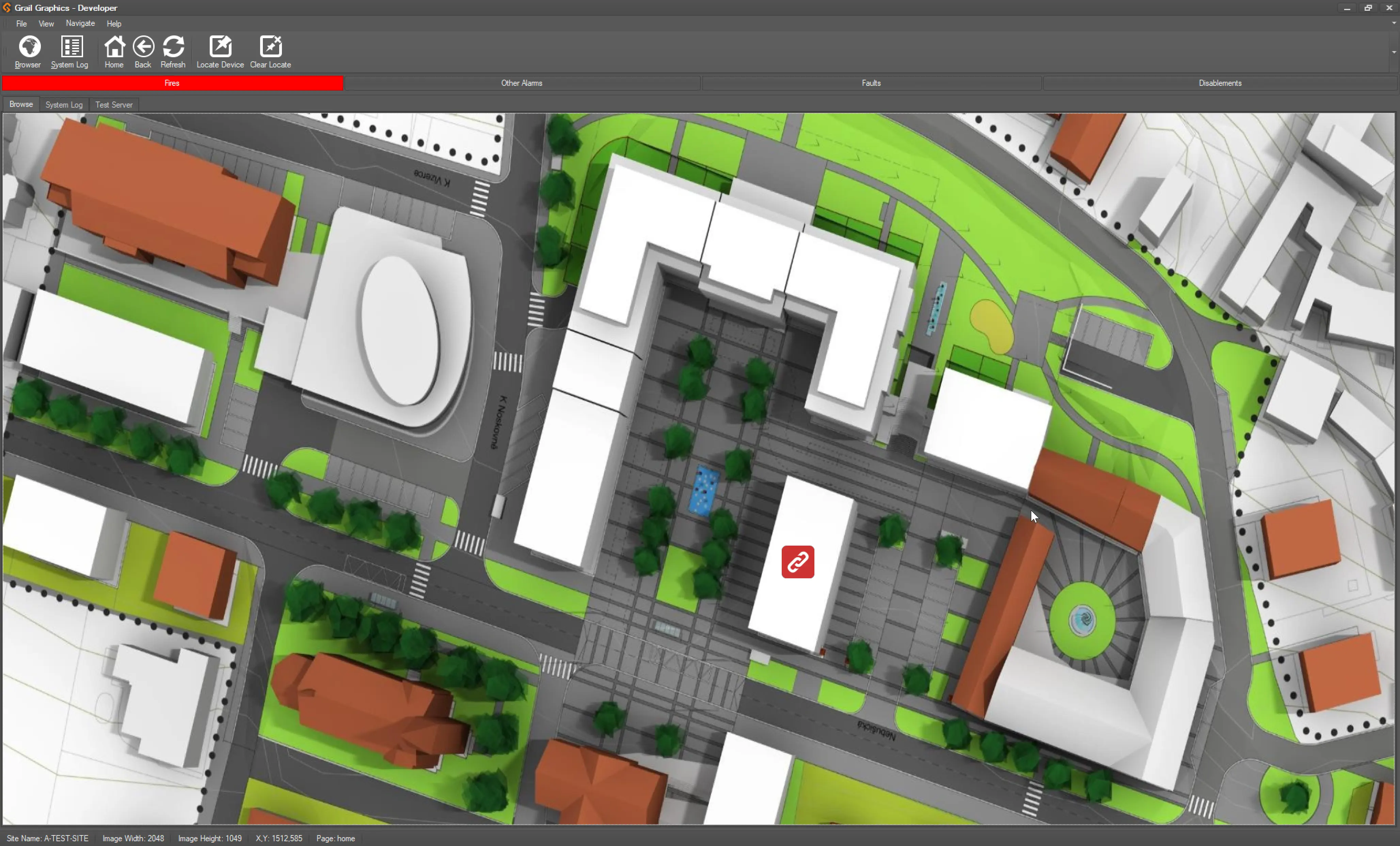Viewport: 1400px width, 846px height.
Task: Open the Browser globe icon
Action: click(29, 47)
